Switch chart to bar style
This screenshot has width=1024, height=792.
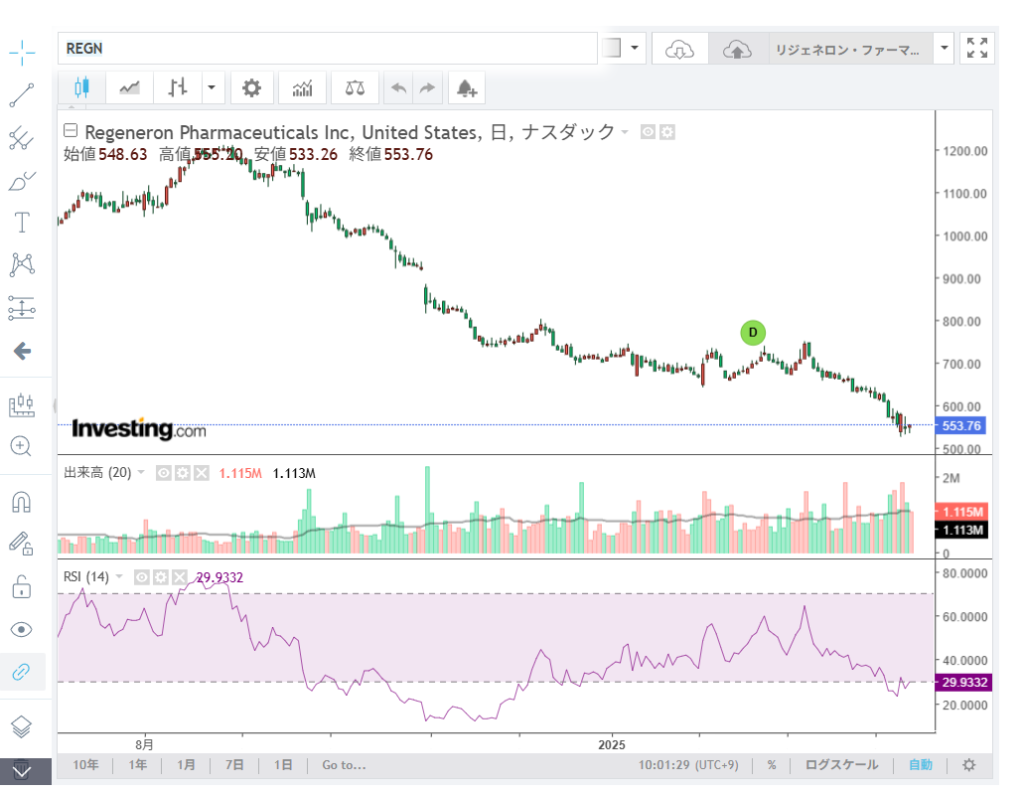coord(177,87)
